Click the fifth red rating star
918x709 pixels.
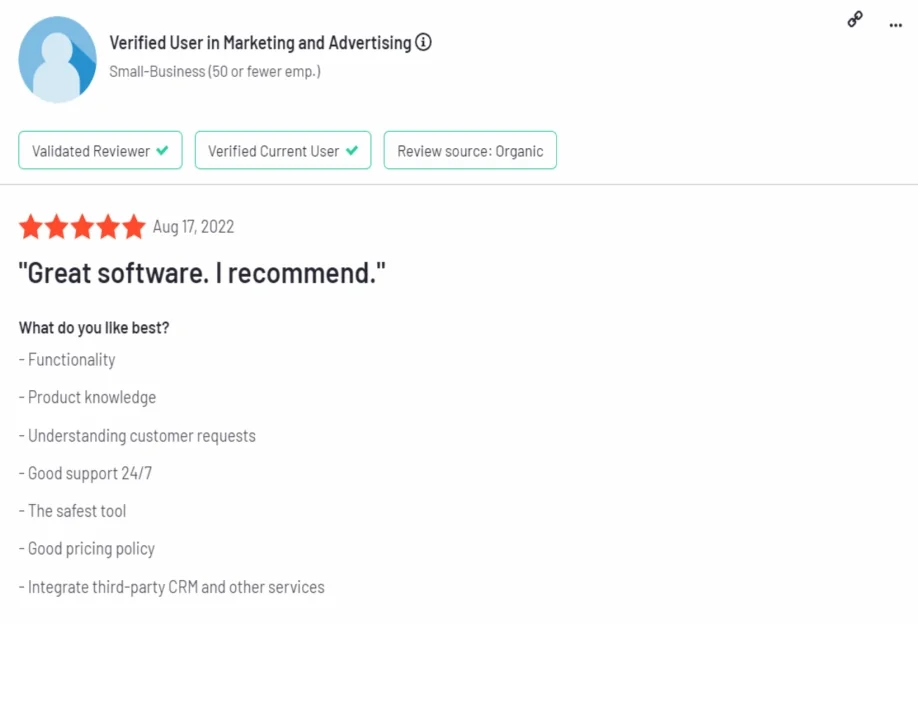click(133, 227)
